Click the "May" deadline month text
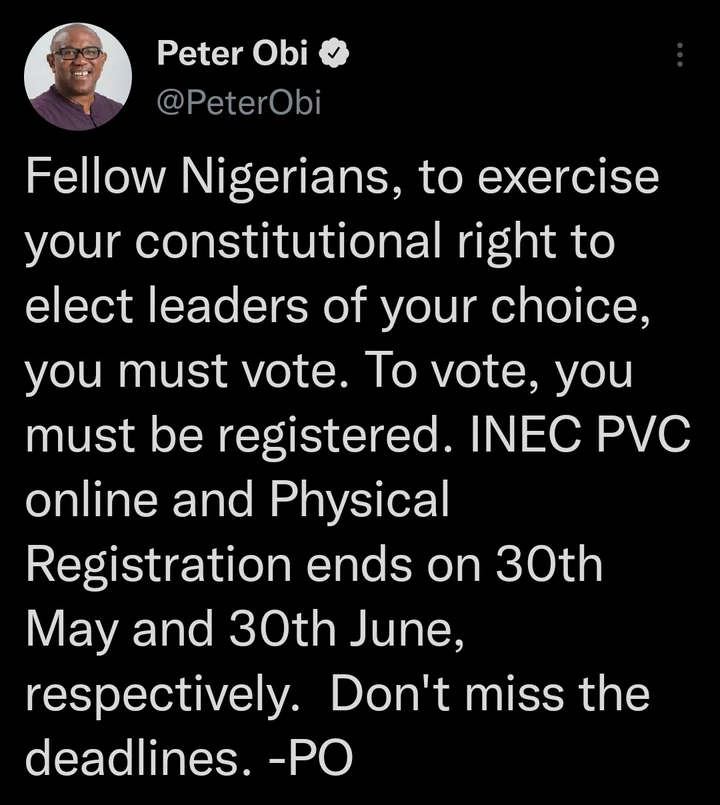This screenshot has height=805, width=720. pyautogui.click(x=66, y=630)
